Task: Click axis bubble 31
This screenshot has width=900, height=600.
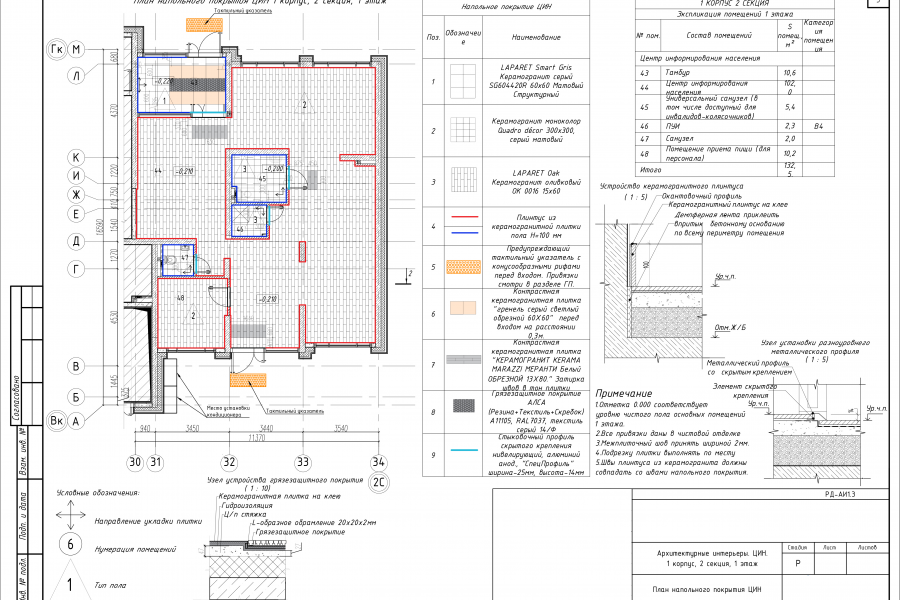Action: tap(156, 462)
